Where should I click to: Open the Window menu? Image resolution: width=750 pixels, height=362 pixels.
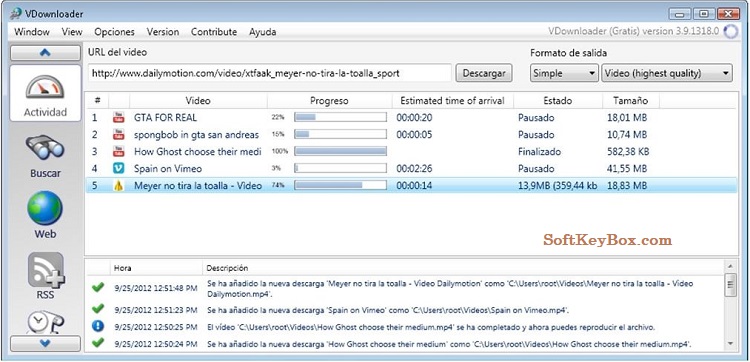[32, 32]
